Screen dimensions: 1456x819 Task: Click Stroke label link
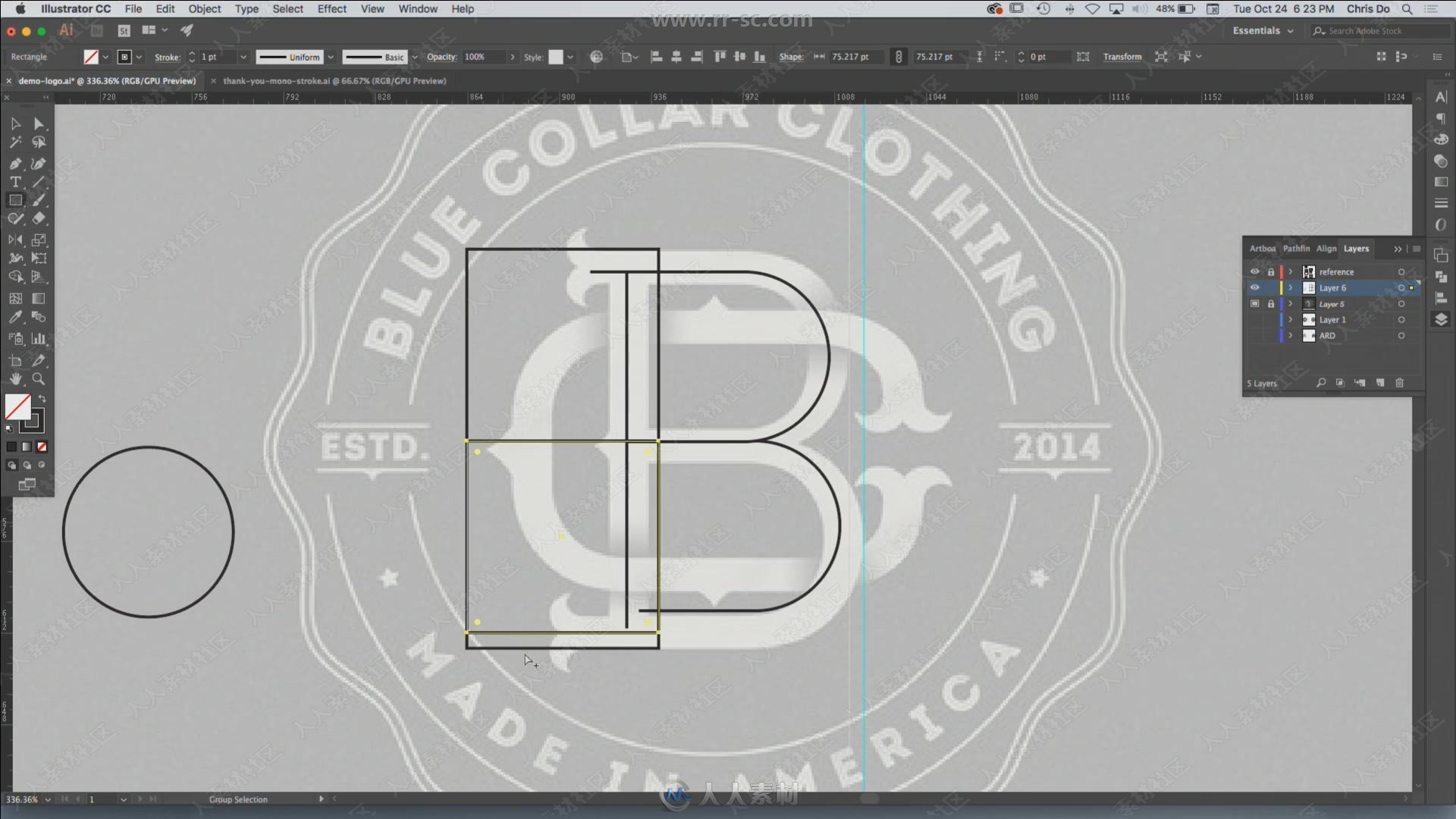(x=167, y=57)
